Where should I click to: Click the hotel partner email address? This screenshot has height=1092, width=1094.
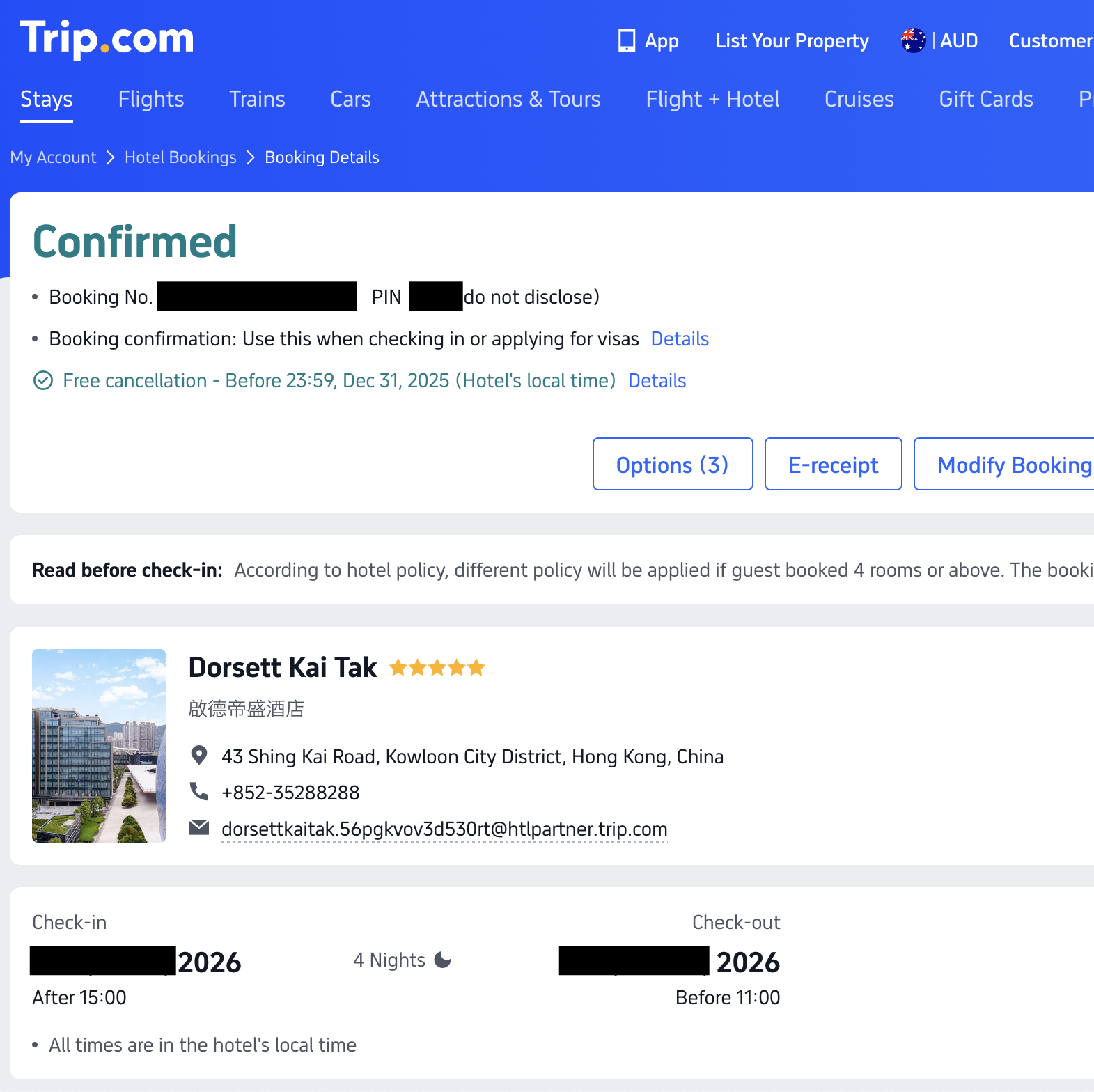(x=444, y=829)
